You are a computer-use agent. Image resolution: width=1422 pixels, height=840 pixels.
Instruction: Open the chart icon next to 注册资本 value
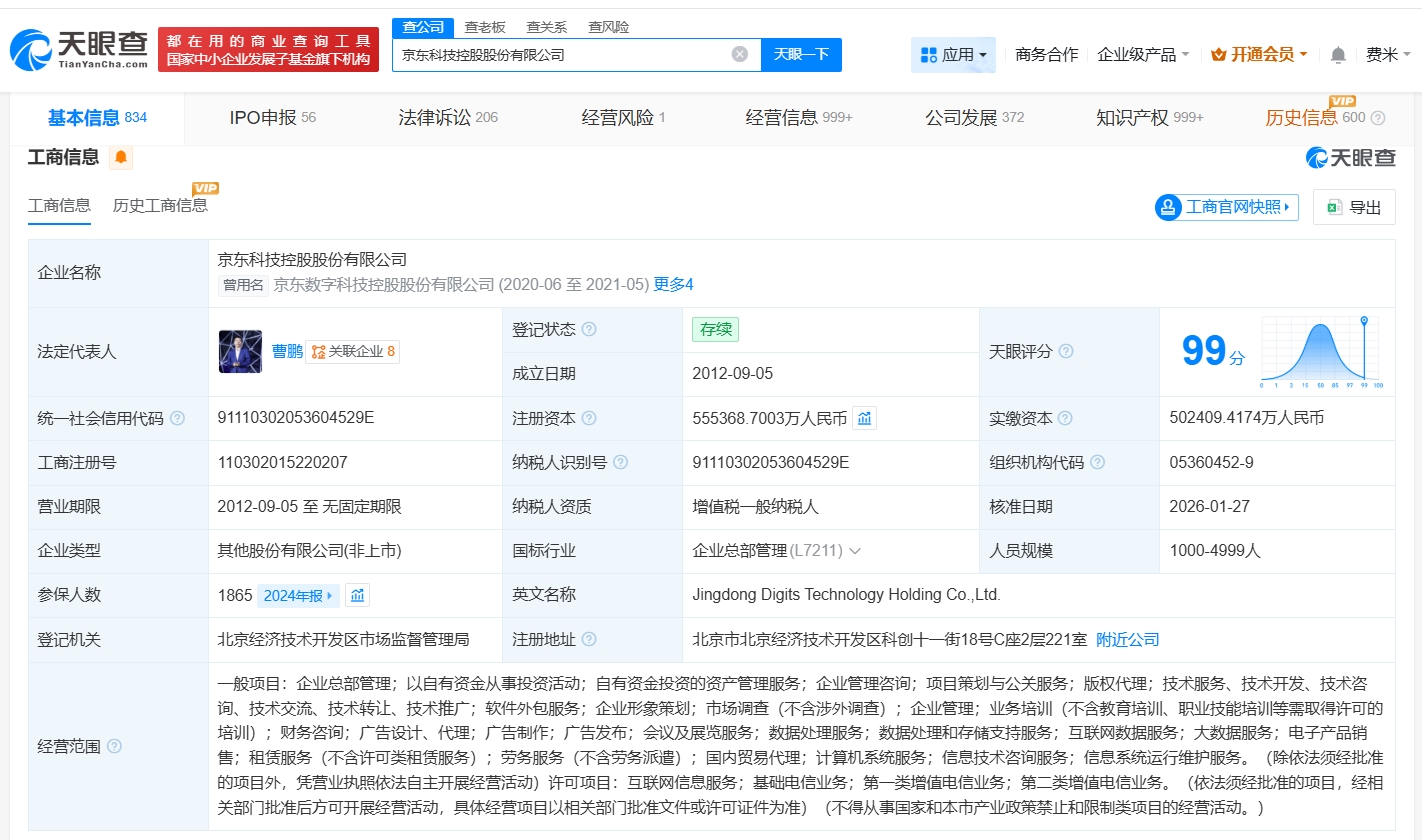click(865, 418)
